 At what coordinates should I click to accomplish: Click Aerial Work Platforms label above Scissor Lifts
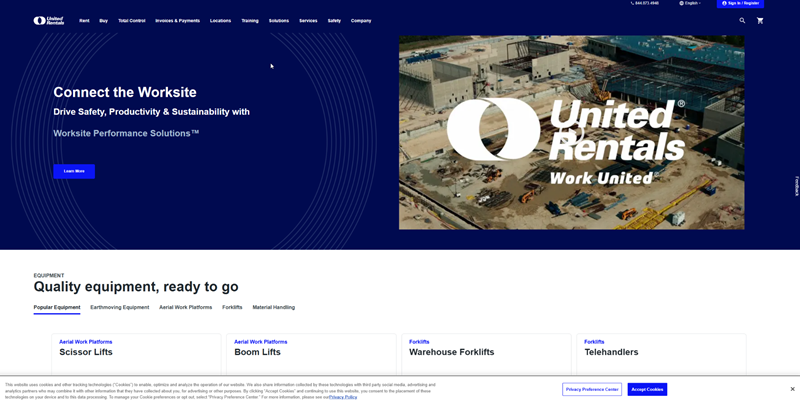86,342
